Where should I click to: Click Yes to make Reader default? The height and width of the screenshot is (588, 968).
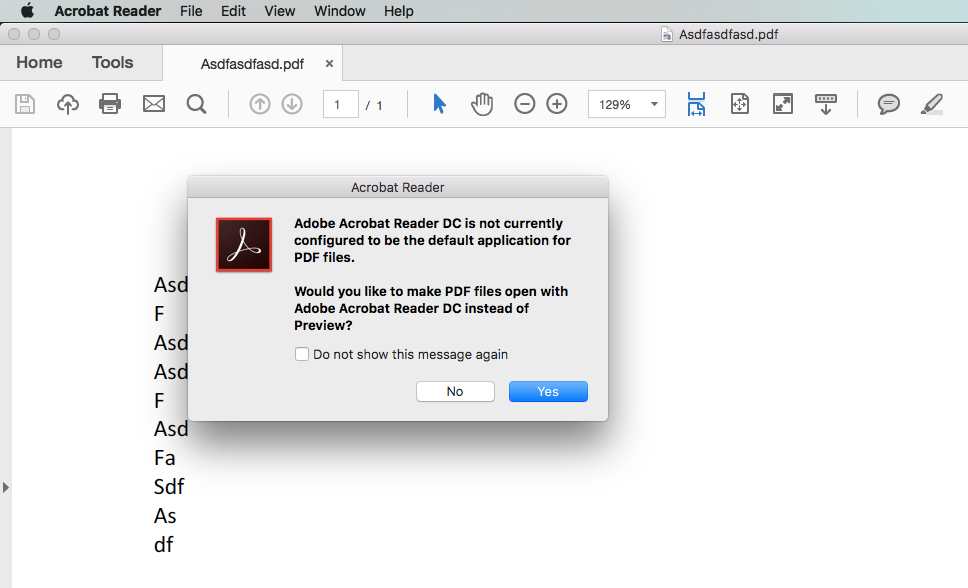548,392
